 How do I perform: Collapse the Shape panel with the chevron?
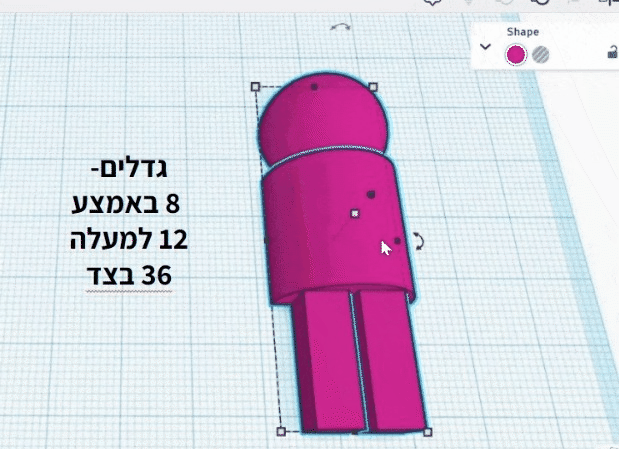[485, 47]
